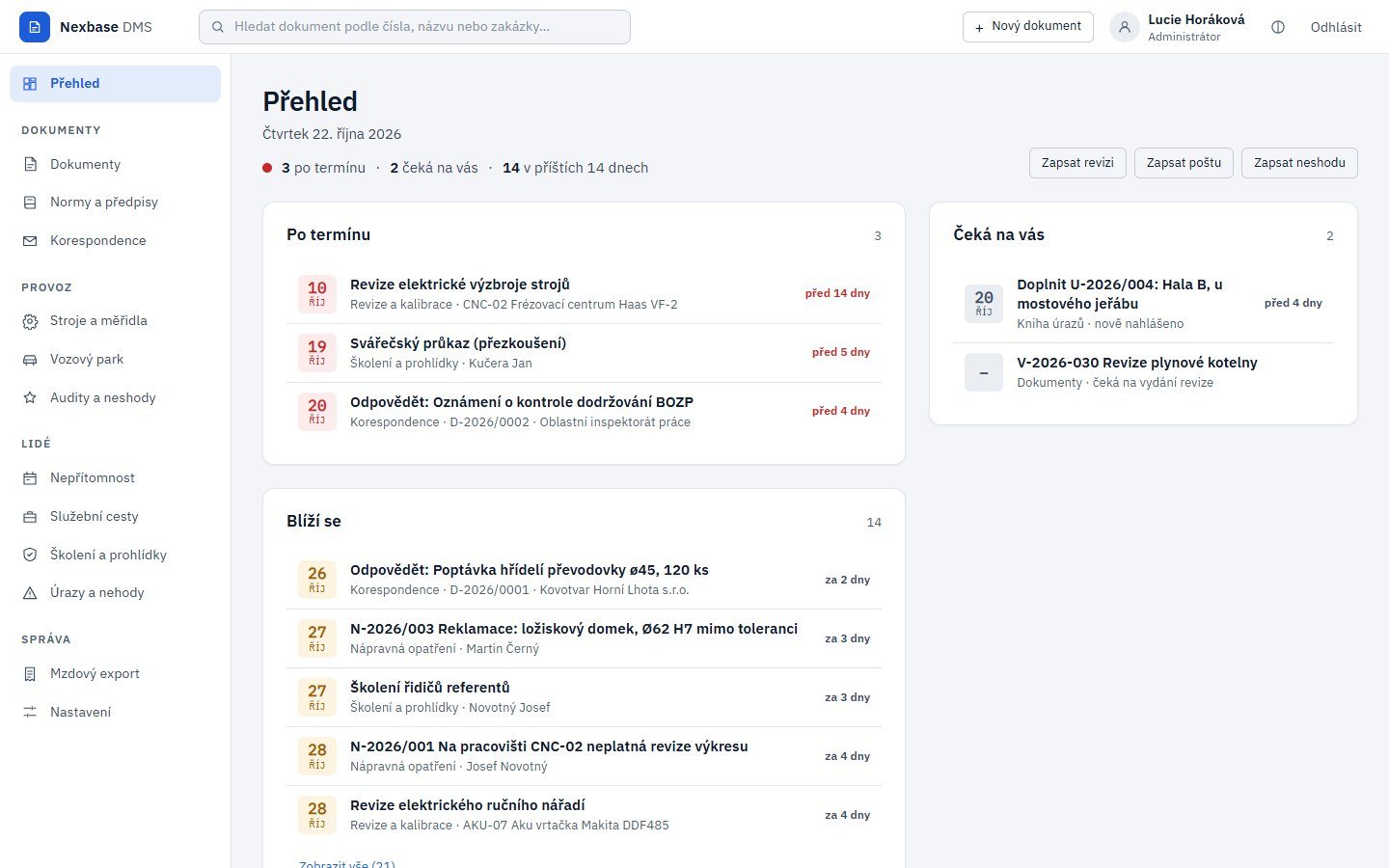The height and width of the screenshot is (868, 1389).
Task: Click the Zapsat poštu button
Action: (x=1184, y=163)
